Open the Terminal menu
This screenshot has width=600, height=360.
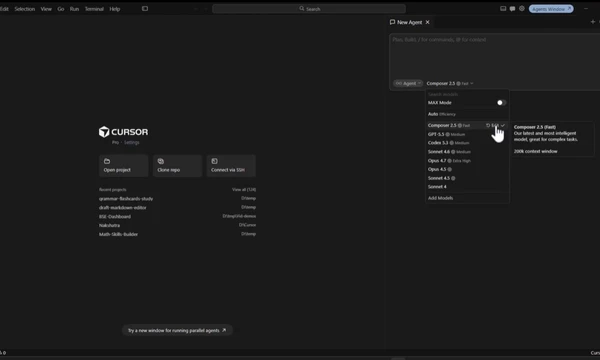tap(94, 9)
